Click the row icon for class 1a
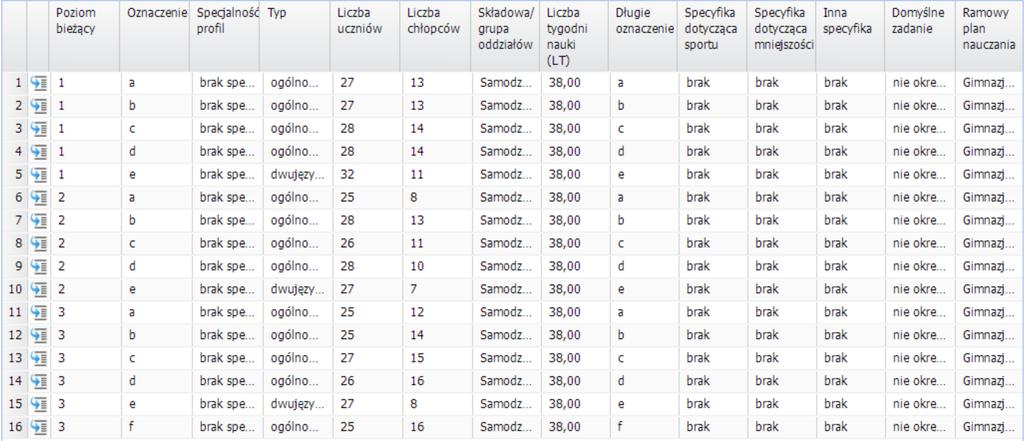This screenshot has height=441, width=1024. point(40,83)
